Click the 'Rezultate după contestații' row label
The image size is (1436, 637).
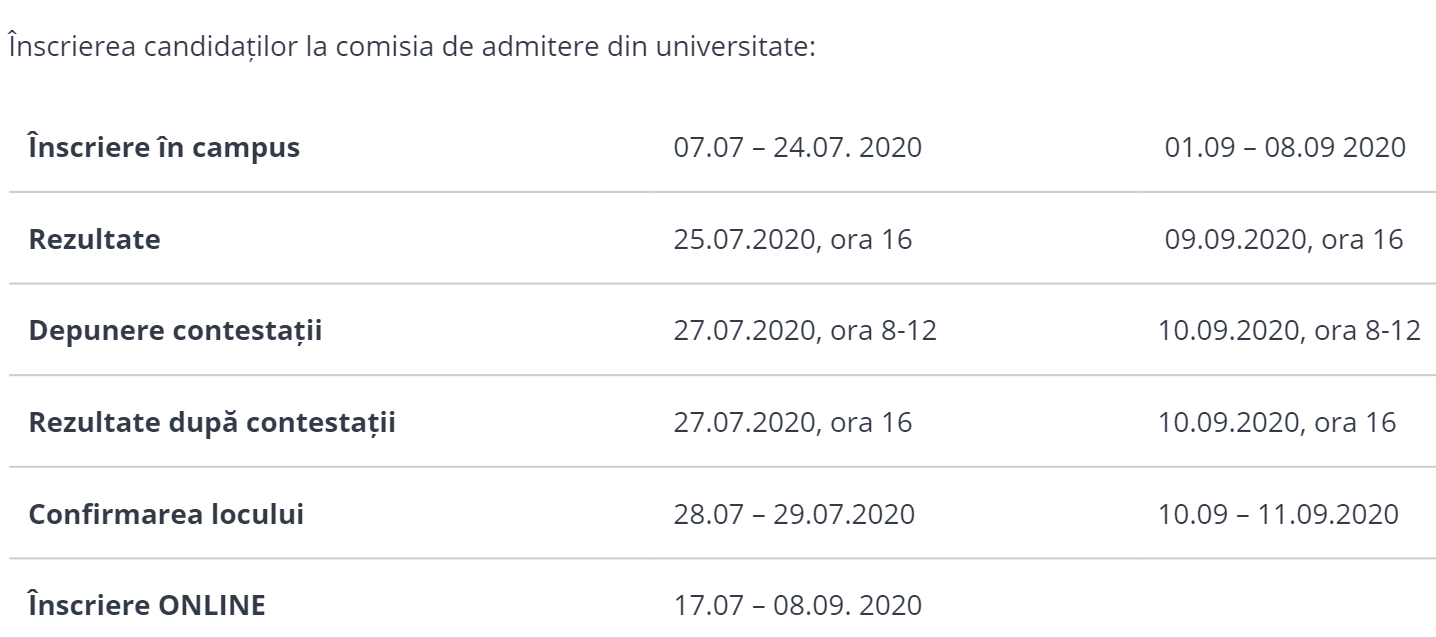pos(212,423)
